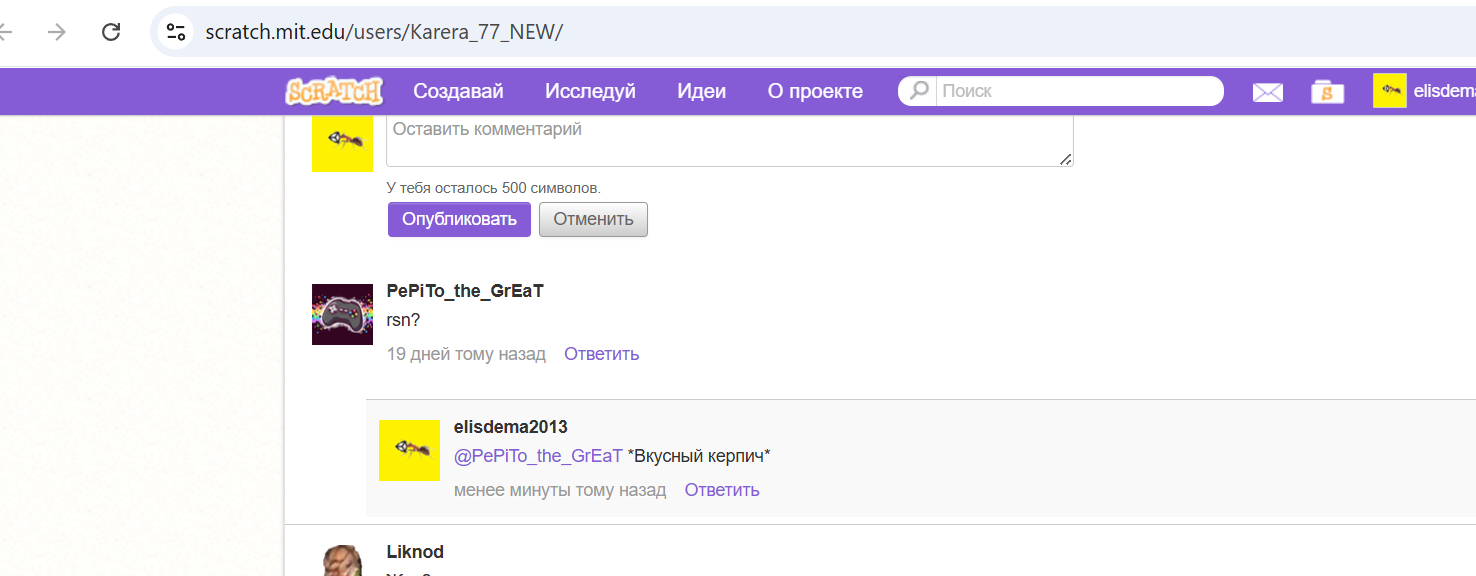This screenshot has width=1476, height=576.
Task: Open the Исследуй menu item
Action: [590, 91]
